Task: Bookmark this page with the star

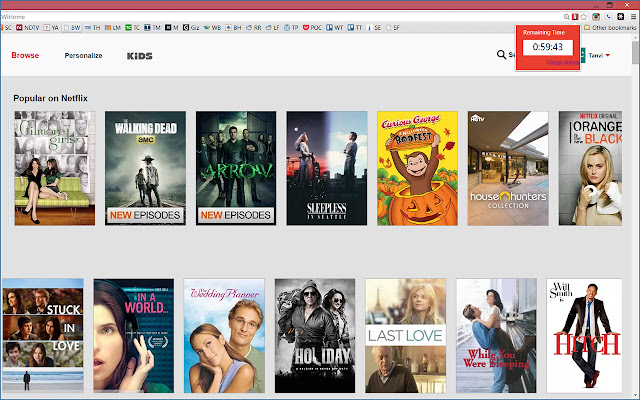Action: point(584,17)
